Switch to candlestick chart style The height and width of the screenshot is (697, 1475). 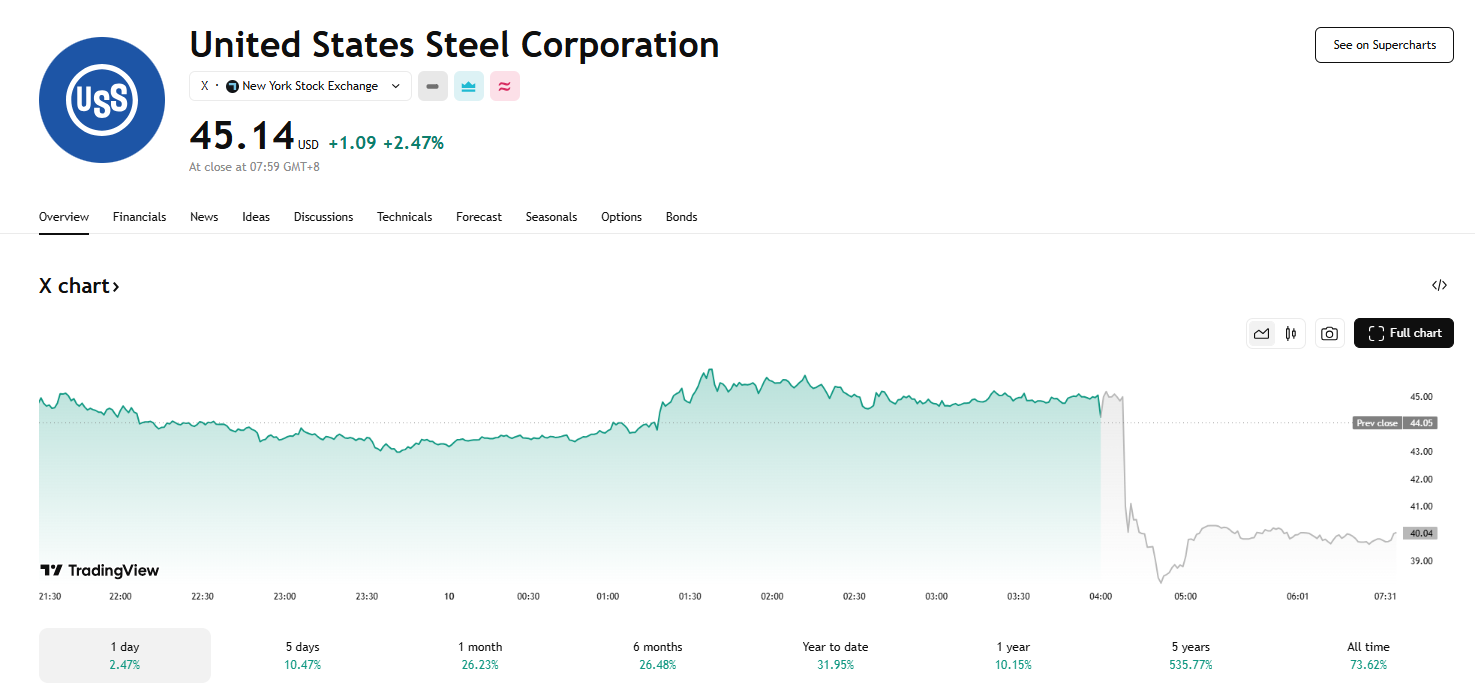(1291, 333)
